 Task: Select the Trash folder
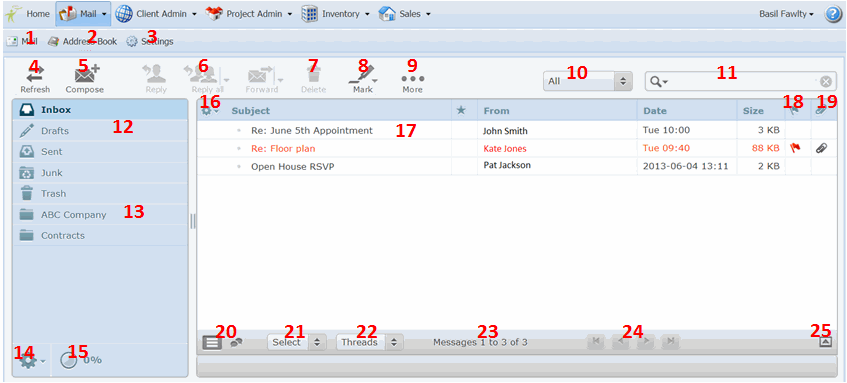click(100, 193)
